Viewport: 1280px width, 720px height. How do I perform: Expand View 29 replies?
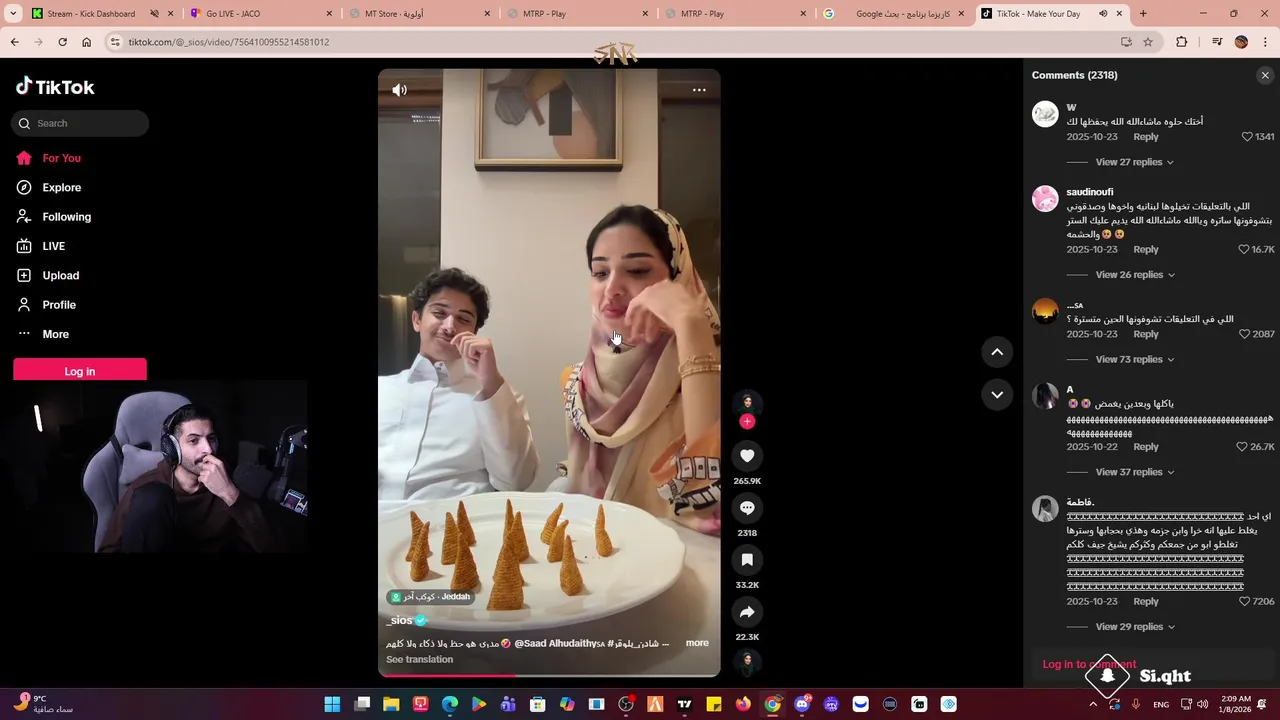[1134, 627]
